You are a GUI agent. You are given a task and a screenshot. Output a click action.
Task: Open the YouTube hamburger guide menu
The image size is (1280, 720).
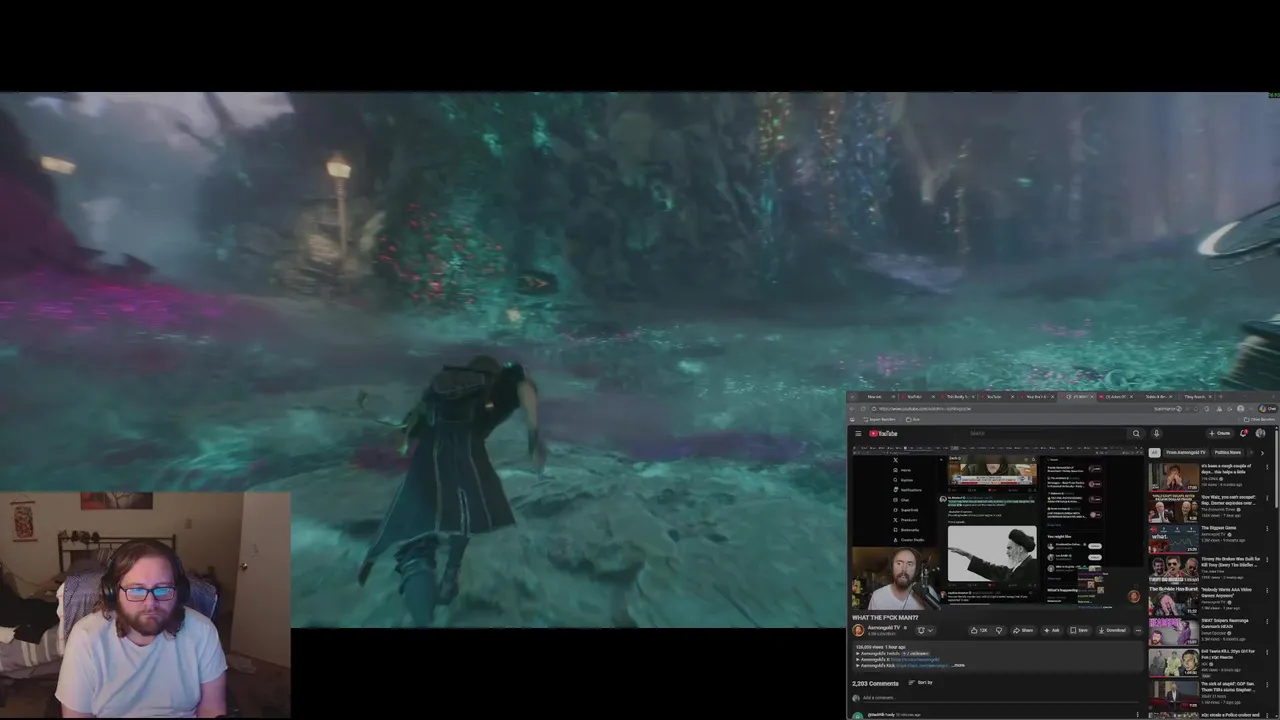(858, 433)
